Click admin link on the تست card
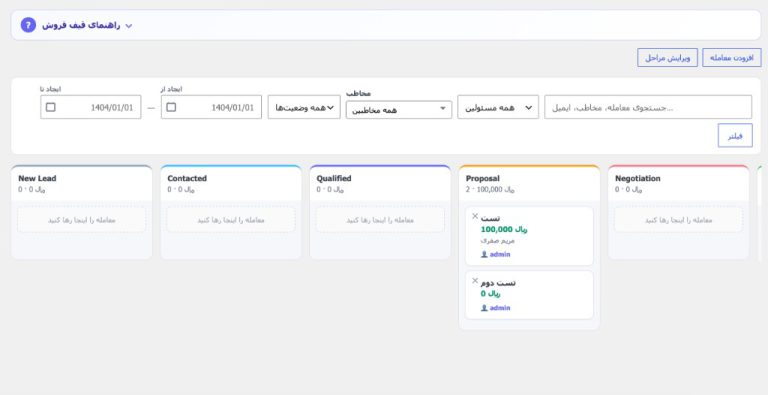 (500, 254)
